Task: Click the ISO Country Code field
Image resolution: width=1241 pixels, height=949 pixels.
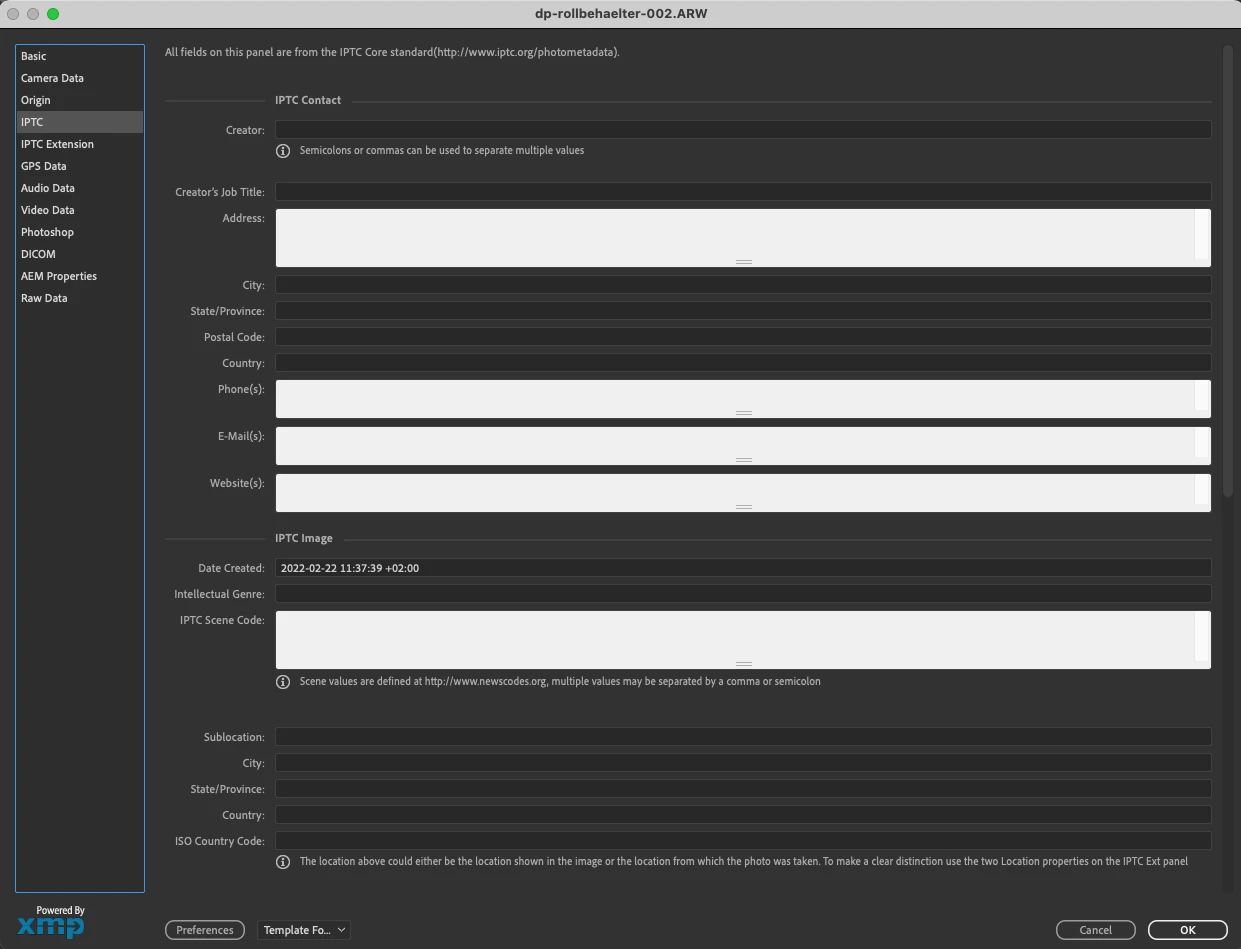Action: pyautogui.click(x=743, y=841)
